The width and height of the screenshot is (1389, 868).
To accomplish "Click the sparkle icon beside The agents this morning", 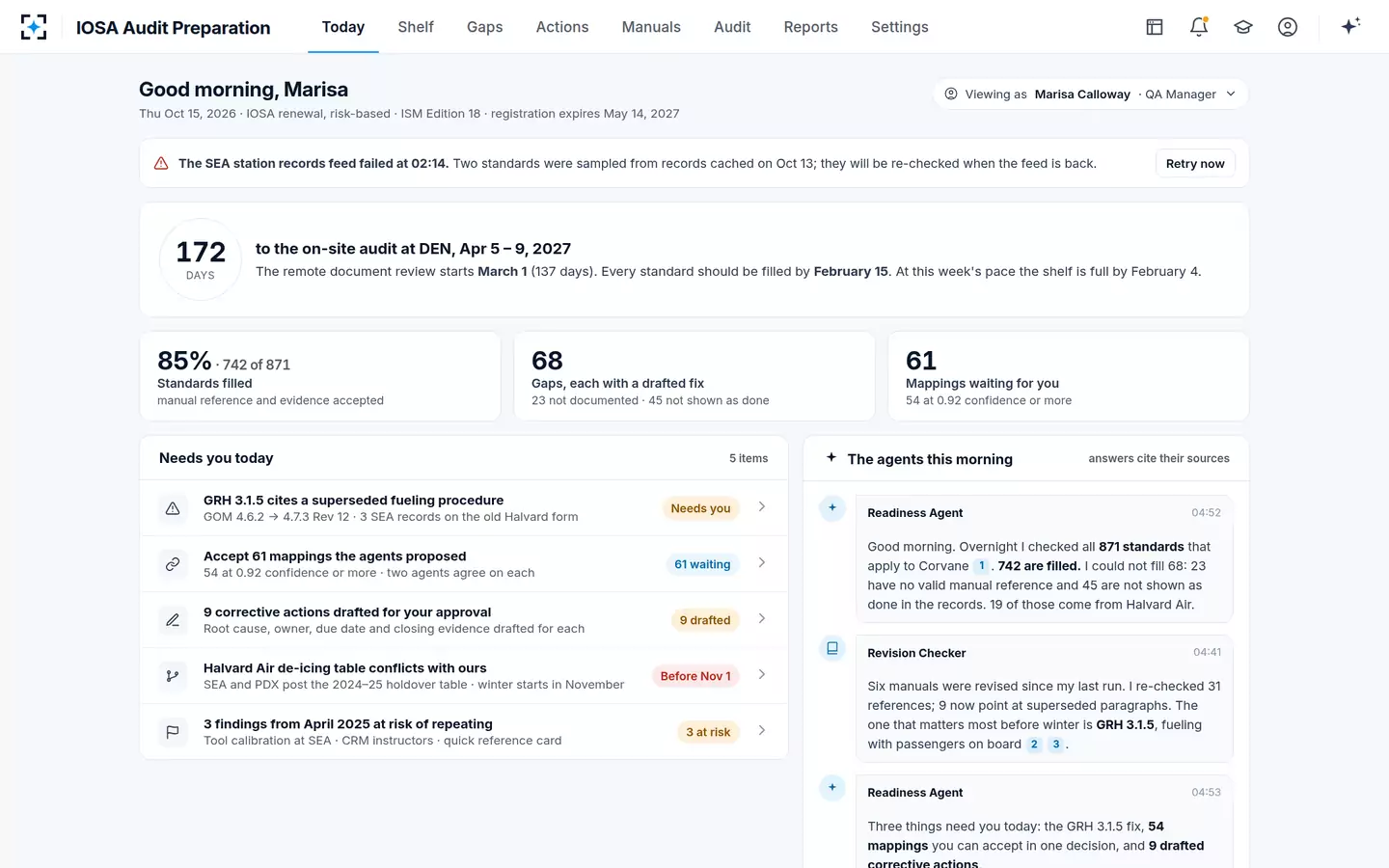I will pyautogui.click(x=831, y=458).
